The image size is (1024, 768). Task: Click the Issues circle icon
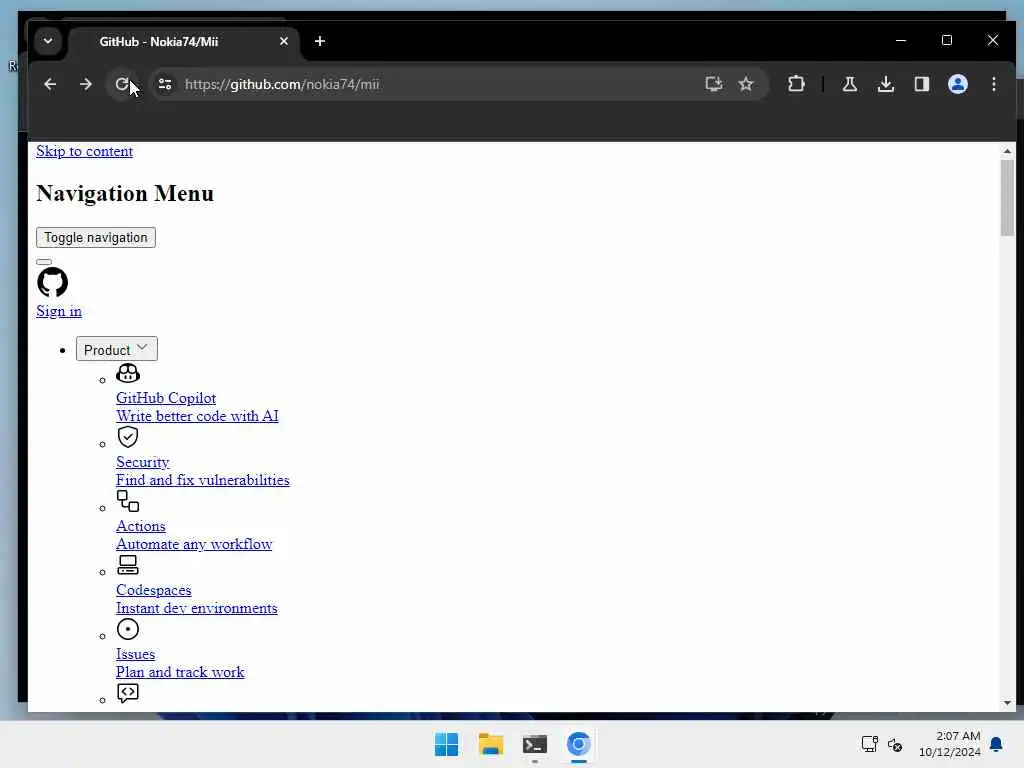(x=127, y=629)
